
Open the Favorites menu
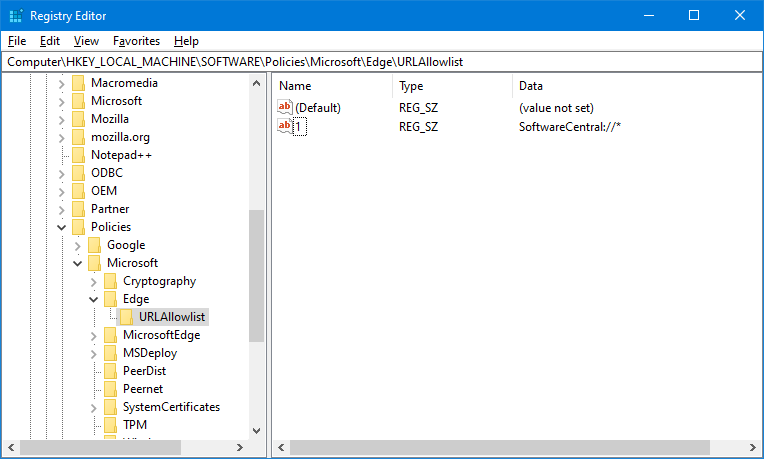coord(136,41)
